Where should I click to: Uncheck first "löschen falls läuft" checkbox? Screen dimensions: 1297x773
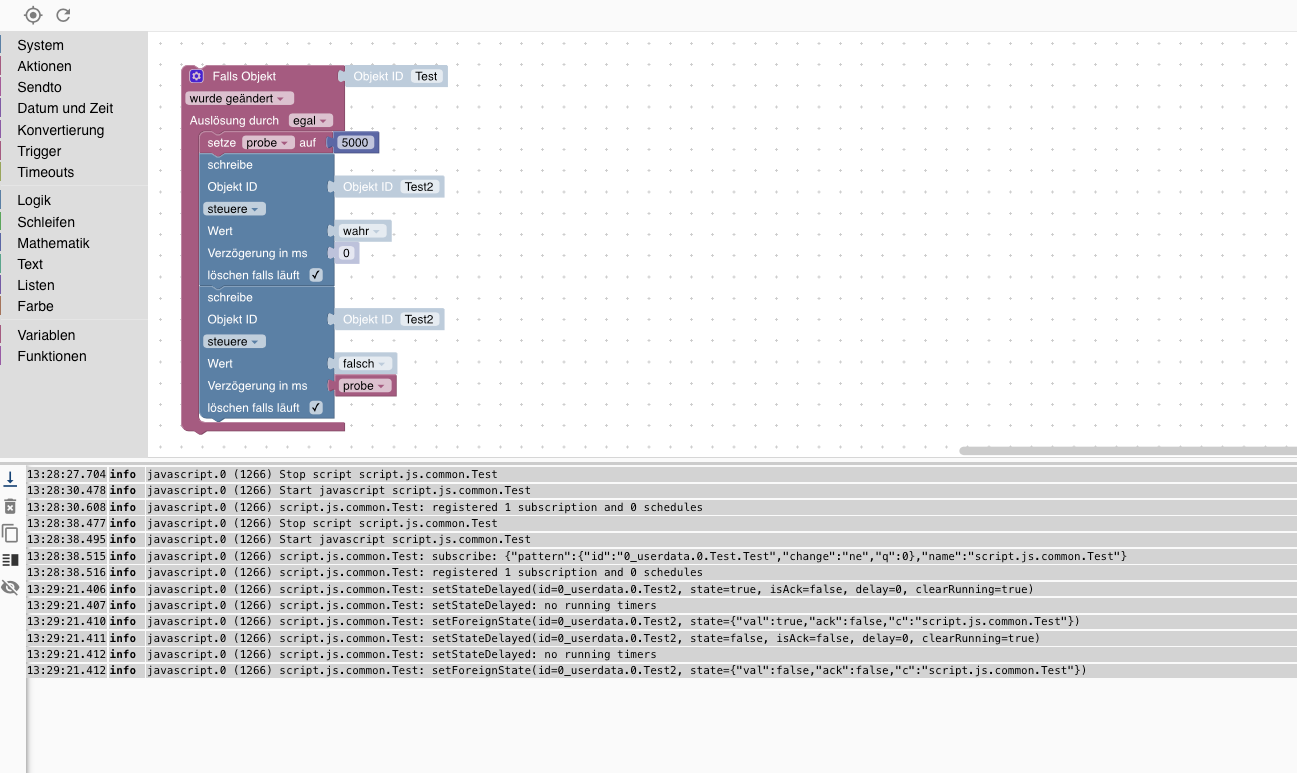click(x=316, y=275)
